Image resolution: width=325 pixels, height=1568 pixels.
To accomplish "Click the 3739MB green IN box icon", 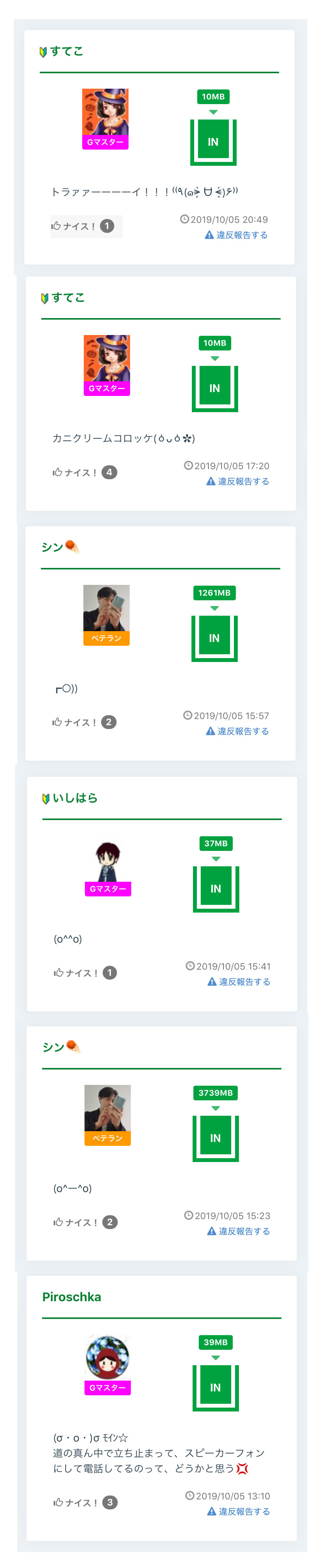I will coord(215,1138).
